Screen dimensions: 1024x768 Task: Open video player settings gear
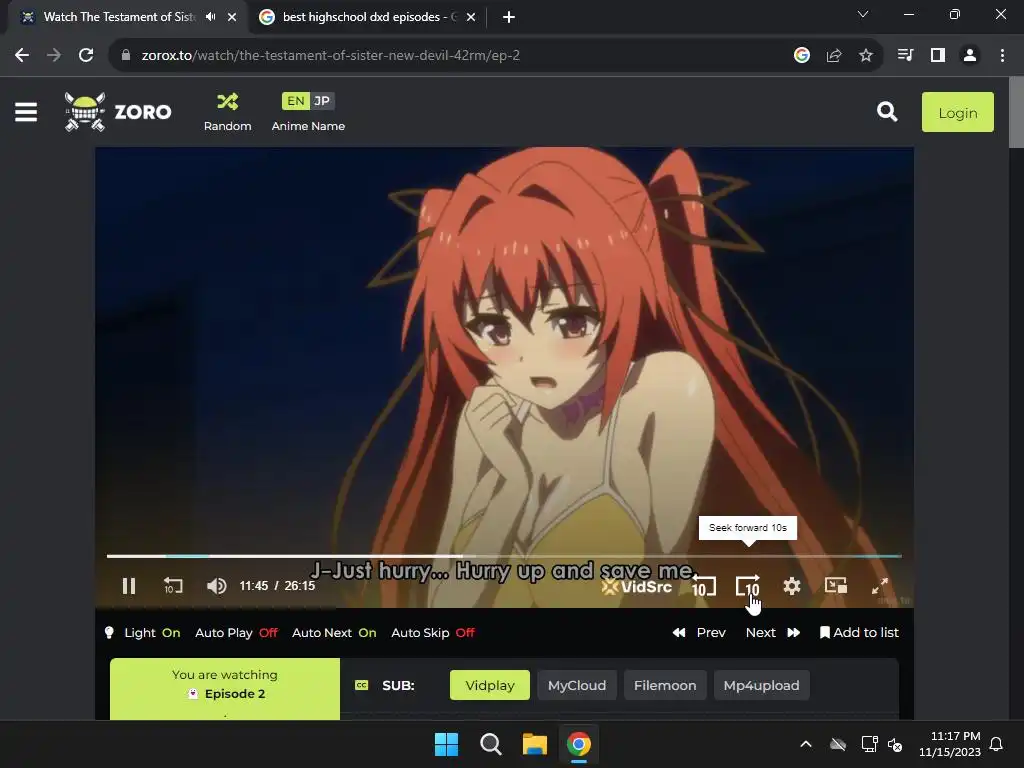tap(792, 586)
